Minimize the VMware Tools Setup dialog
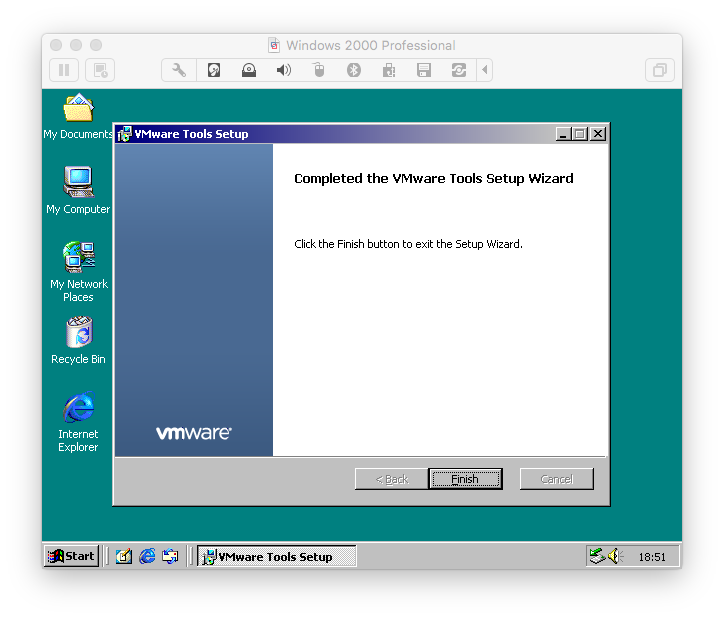The width and height of the screenshot is (724, 619). (x=563, y=134)
